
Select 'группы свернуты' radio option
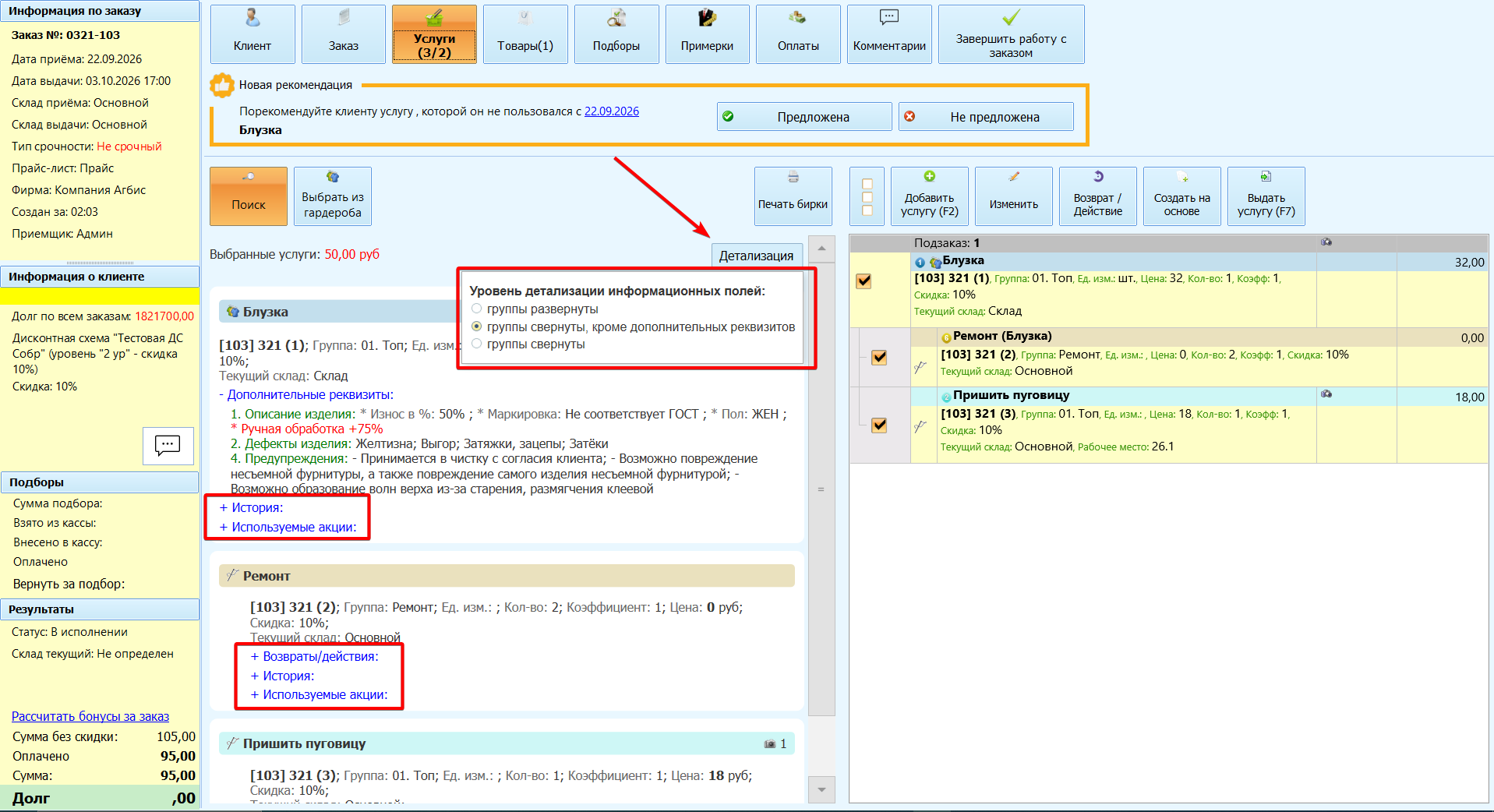coord(477,344)
